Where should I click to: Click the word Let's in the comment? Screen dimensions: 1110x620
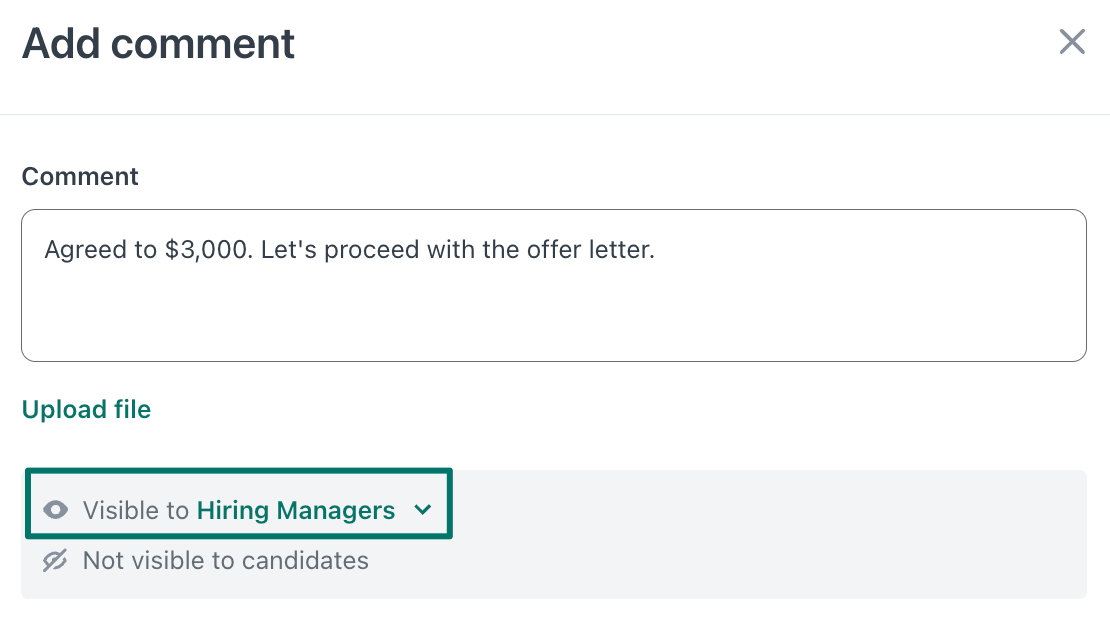[x=289, y=250]
